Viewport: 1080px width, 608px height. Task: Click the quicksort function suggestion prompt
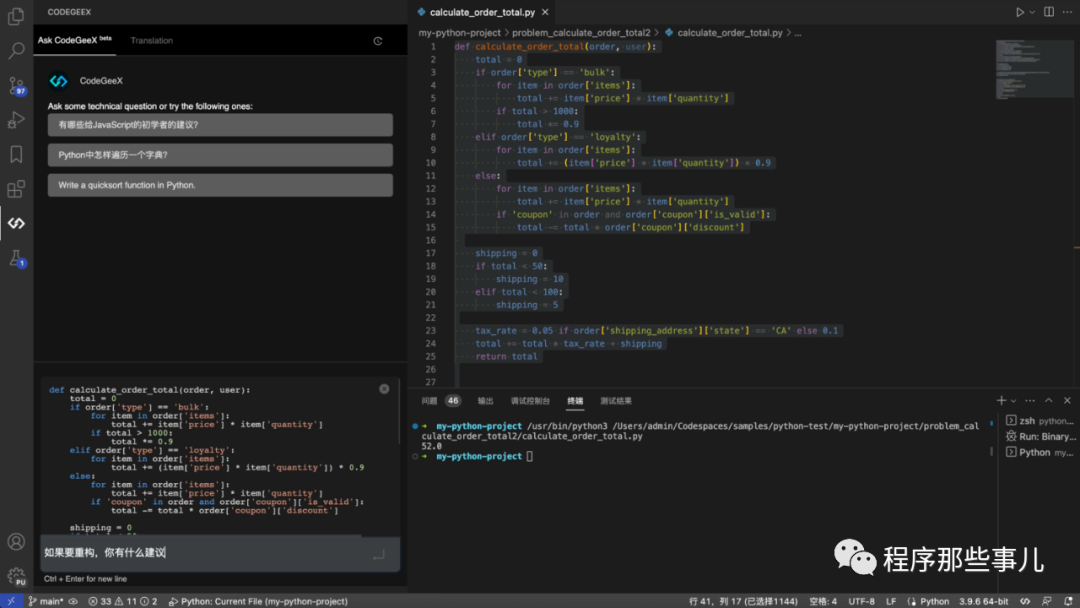click(x=218, y=185)
